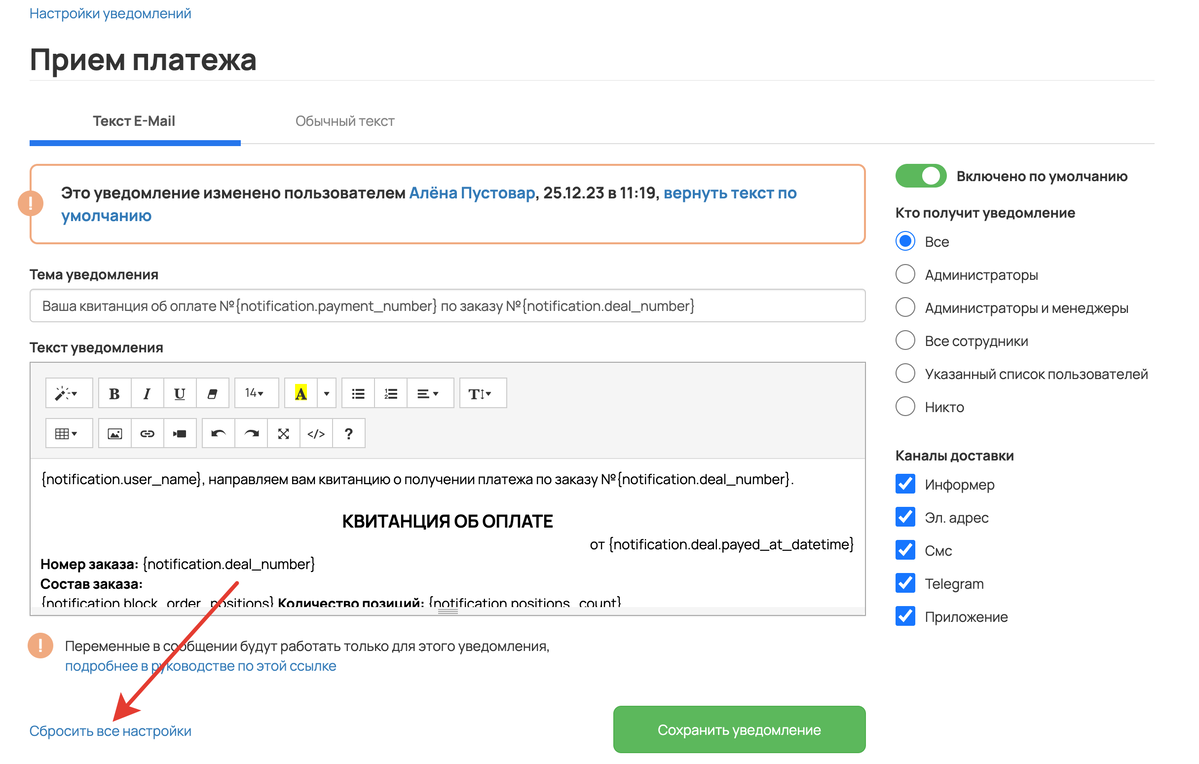
Task: Redo the last edit
Action: tap(252, 433)
